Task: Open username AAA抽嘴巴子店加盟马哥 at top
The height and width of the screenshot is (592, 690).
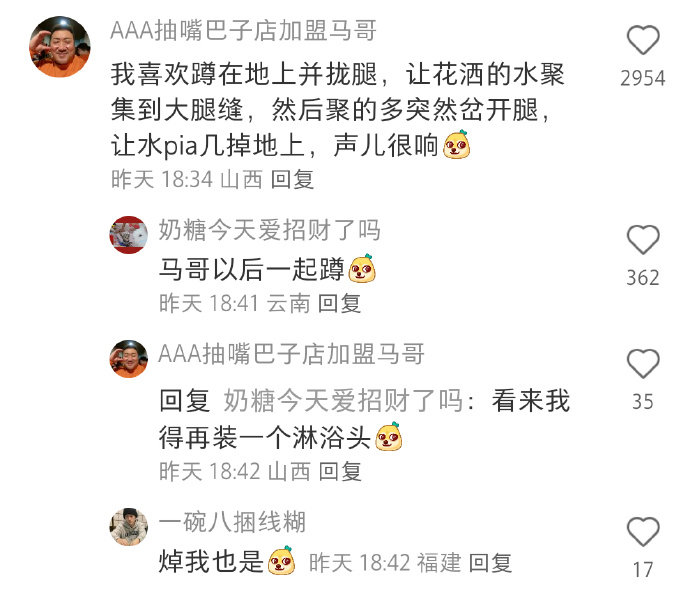Action: (x=243, y=31)
